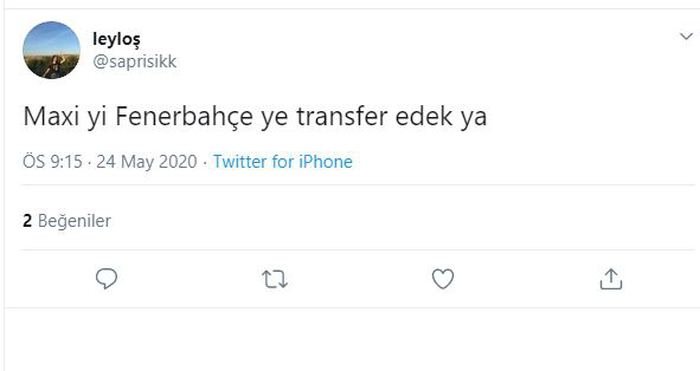700x371 pixels.
Task: Click the year 2020 in the timestamp
Action: (x=178, y=162)
